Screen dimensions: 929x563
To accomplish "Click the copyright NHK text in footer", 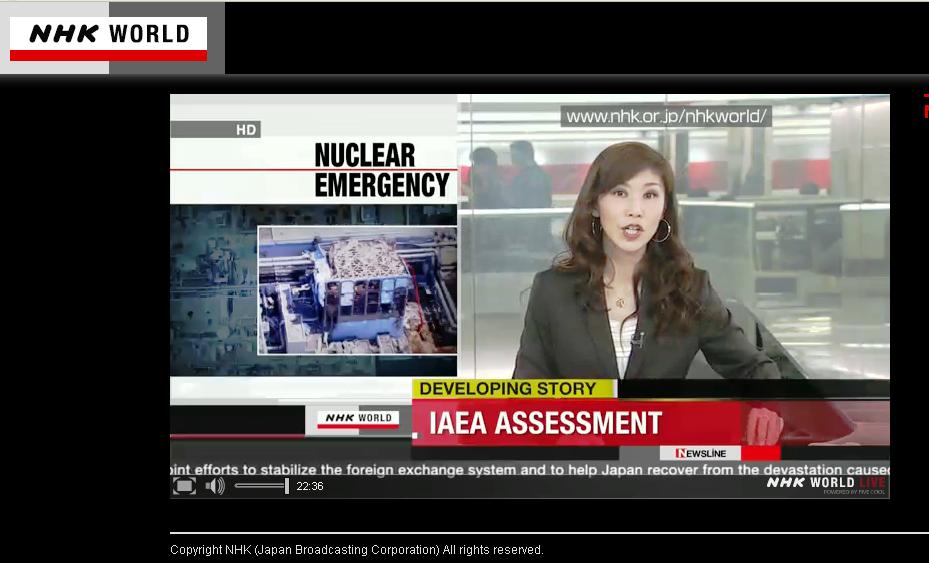I will (357, 550).
